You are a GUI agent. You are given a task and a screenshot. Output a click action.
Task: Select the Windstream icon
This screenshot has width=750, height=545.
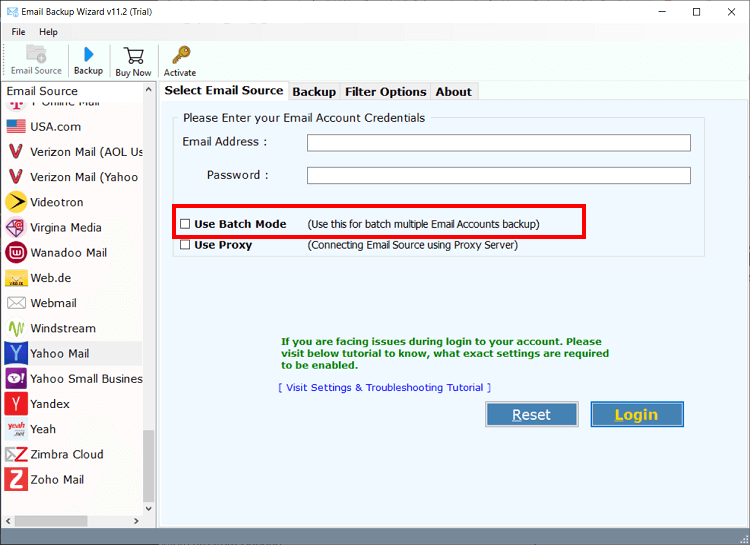tap(16, 328)
